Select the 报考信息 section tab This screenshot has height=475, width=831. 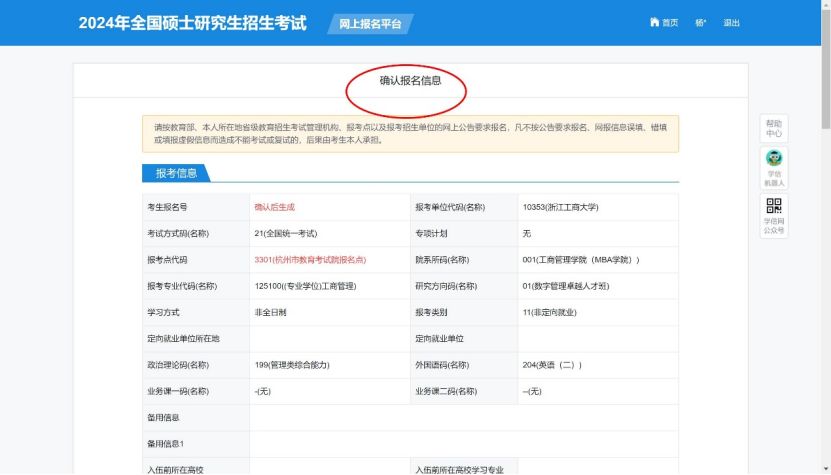tap(176, 173)
